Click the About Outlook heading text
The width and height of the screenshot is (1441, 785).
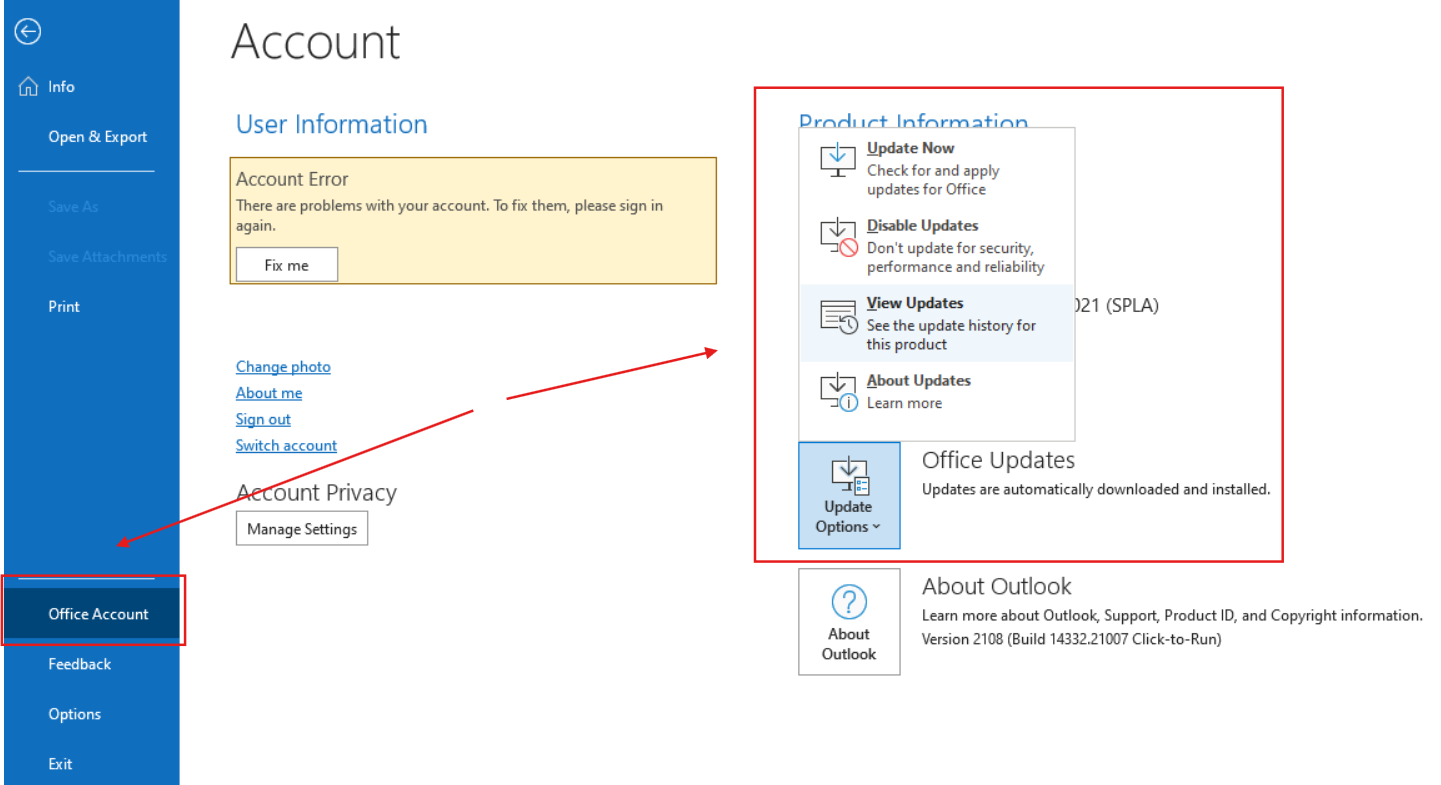click(x=996, y=586)
